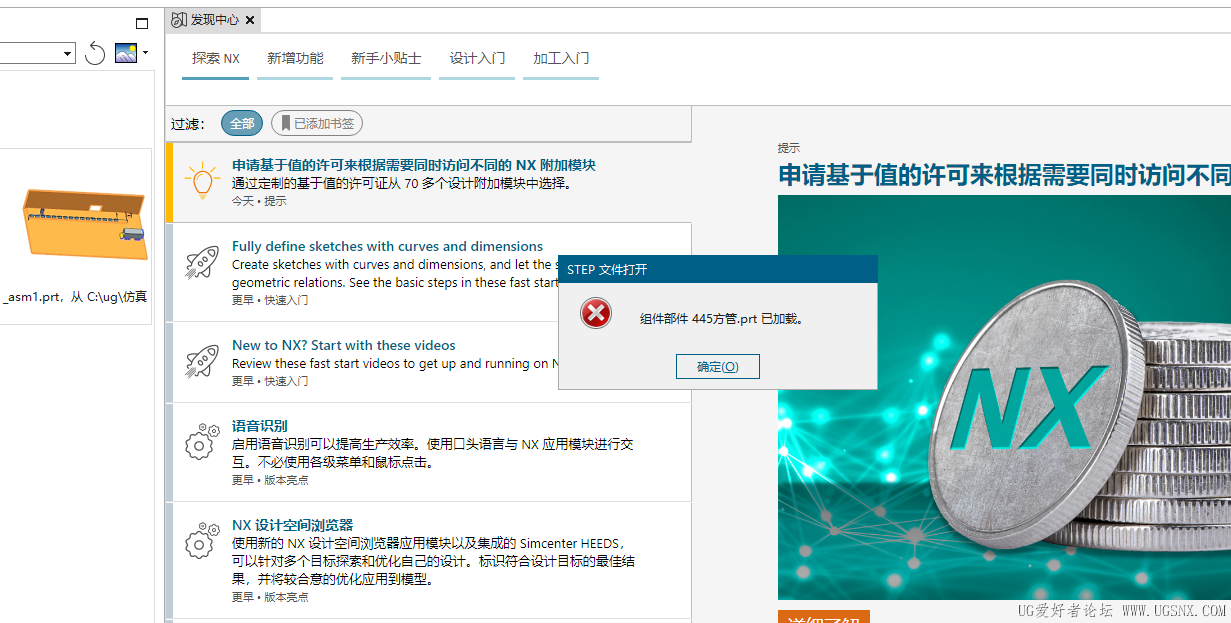1231x623 pixels.
Task: Open the Fully define sketches article link
Action: coord(386,246)
